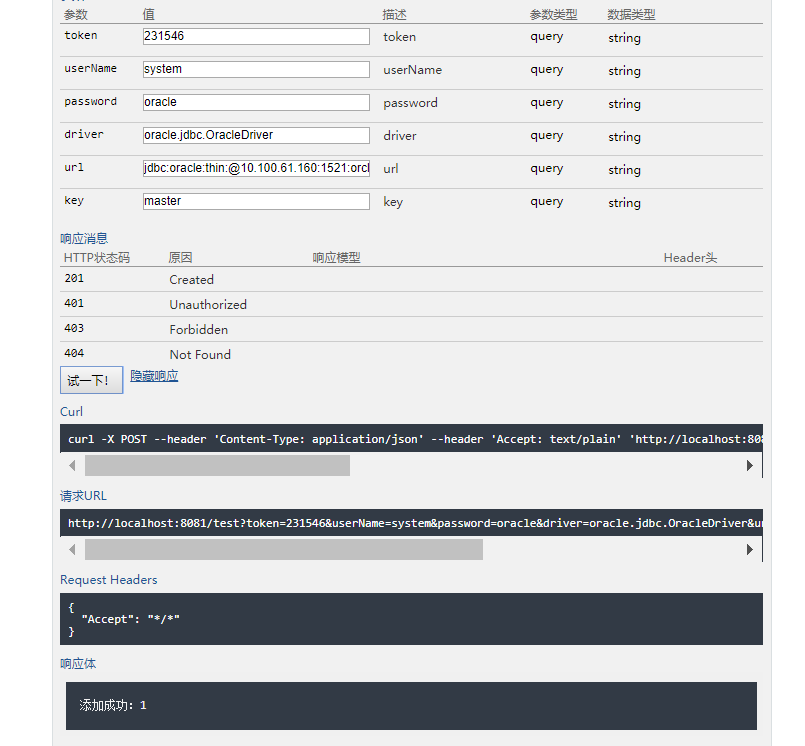
Task: Click the left scroll arrow under 请求URL box
Action: 71,548
